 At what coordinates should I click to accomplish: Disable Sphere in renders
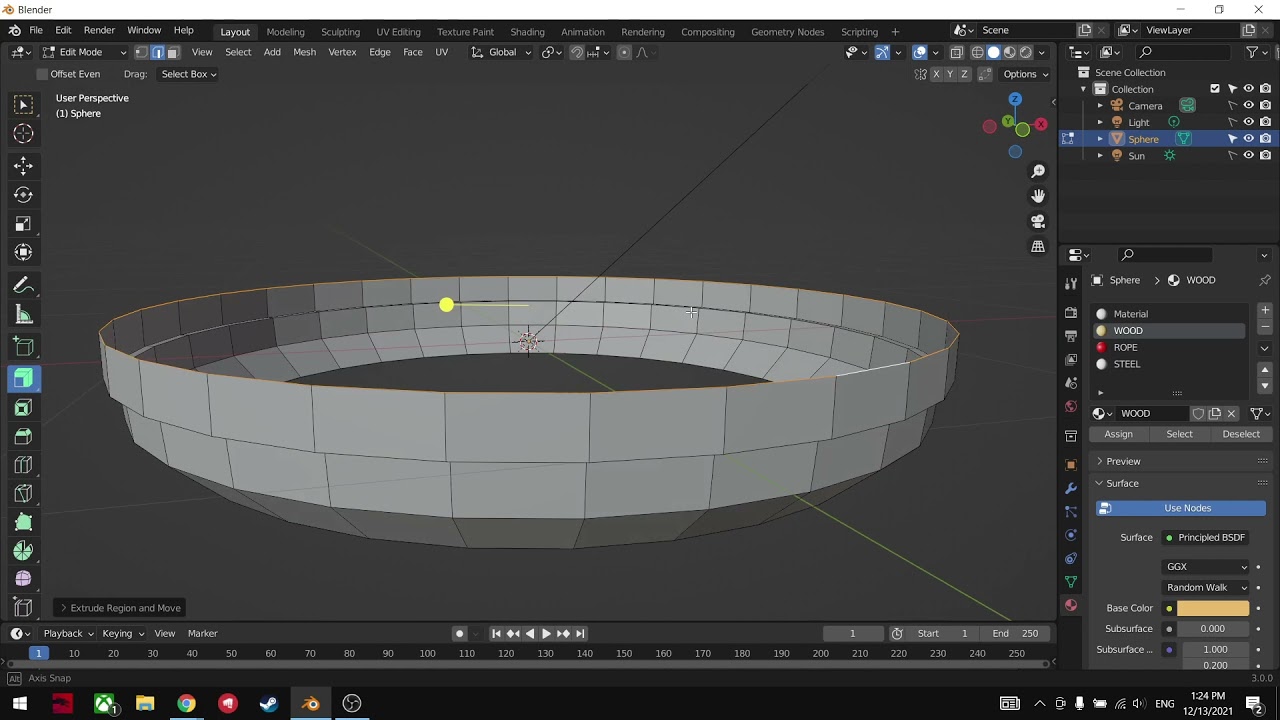pyautogui.click(x=1265, y=139)
